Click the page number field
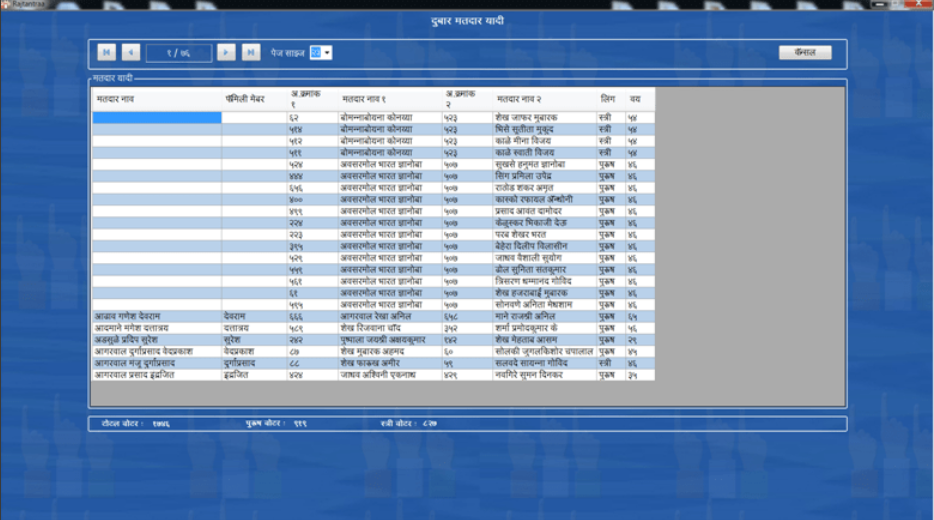The image size is (934, 520). (178, 52)
